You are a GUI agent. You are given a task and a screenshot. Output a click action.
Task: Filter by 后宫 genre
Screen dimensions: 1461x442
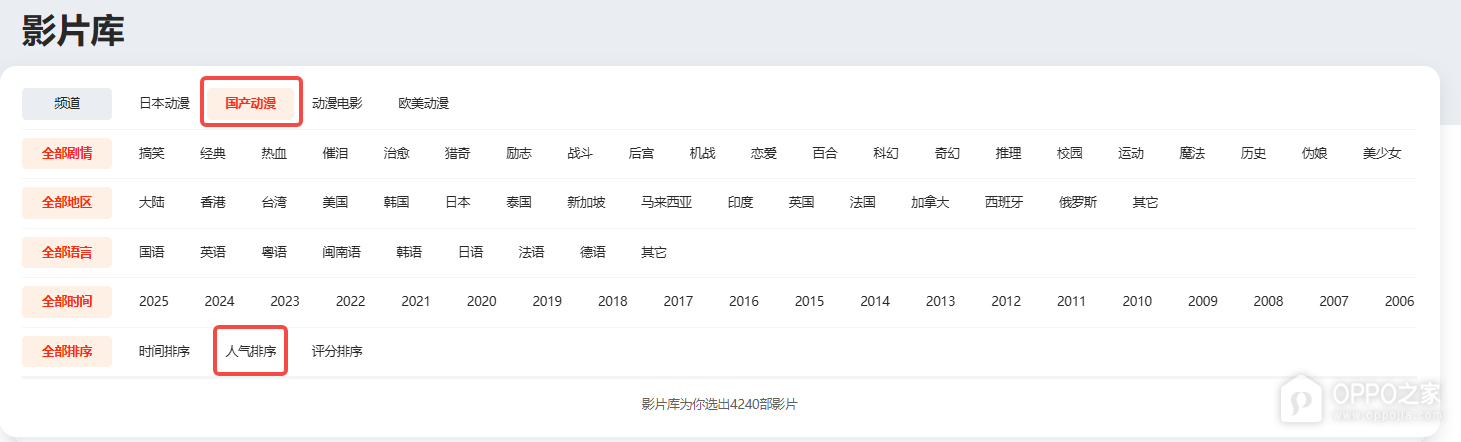tap(642, 153)
